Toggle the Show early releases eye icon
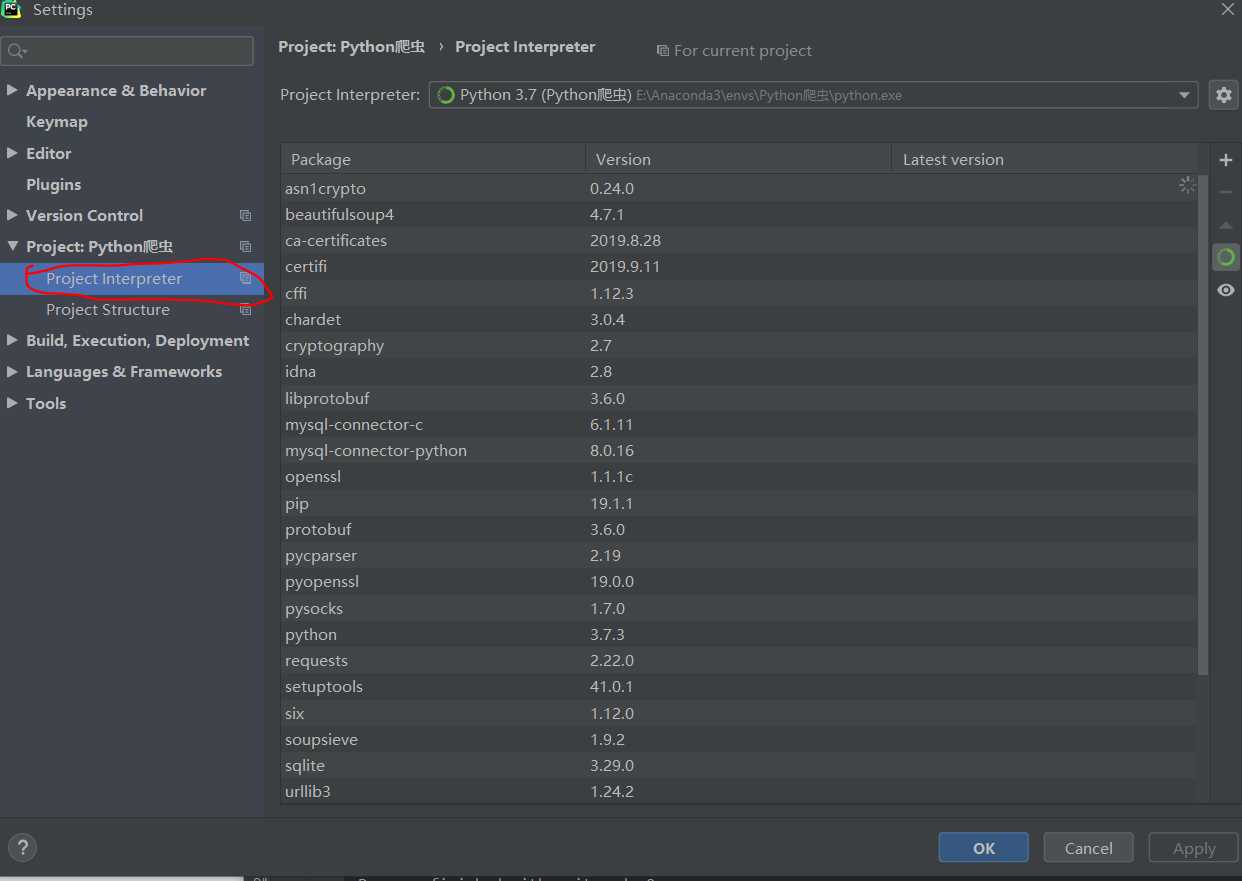 (1226, 290)
